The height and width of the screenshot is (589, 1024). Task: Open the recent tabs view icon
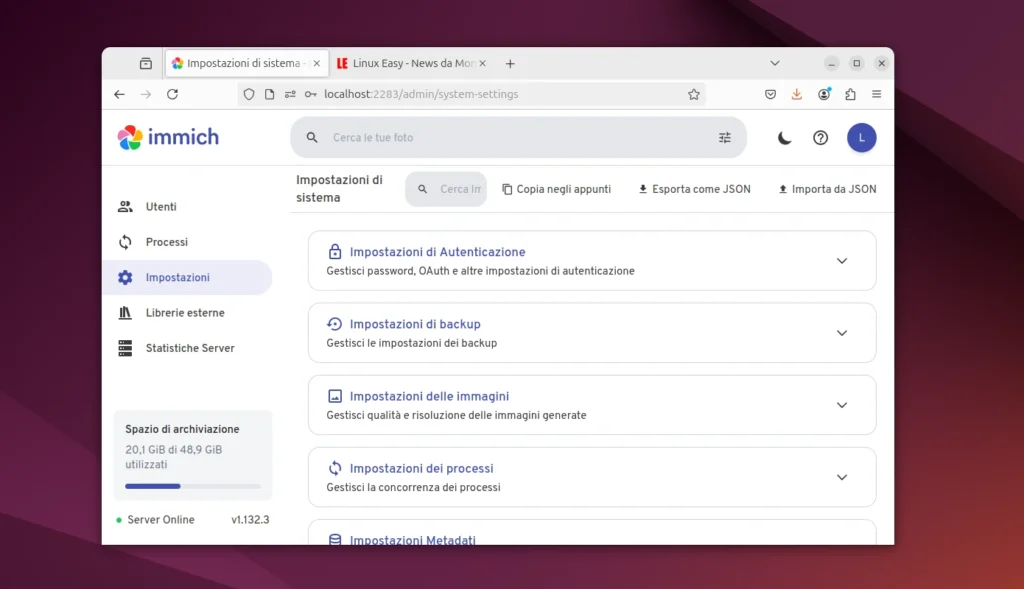pyautogui.click(x=146, y=63)
